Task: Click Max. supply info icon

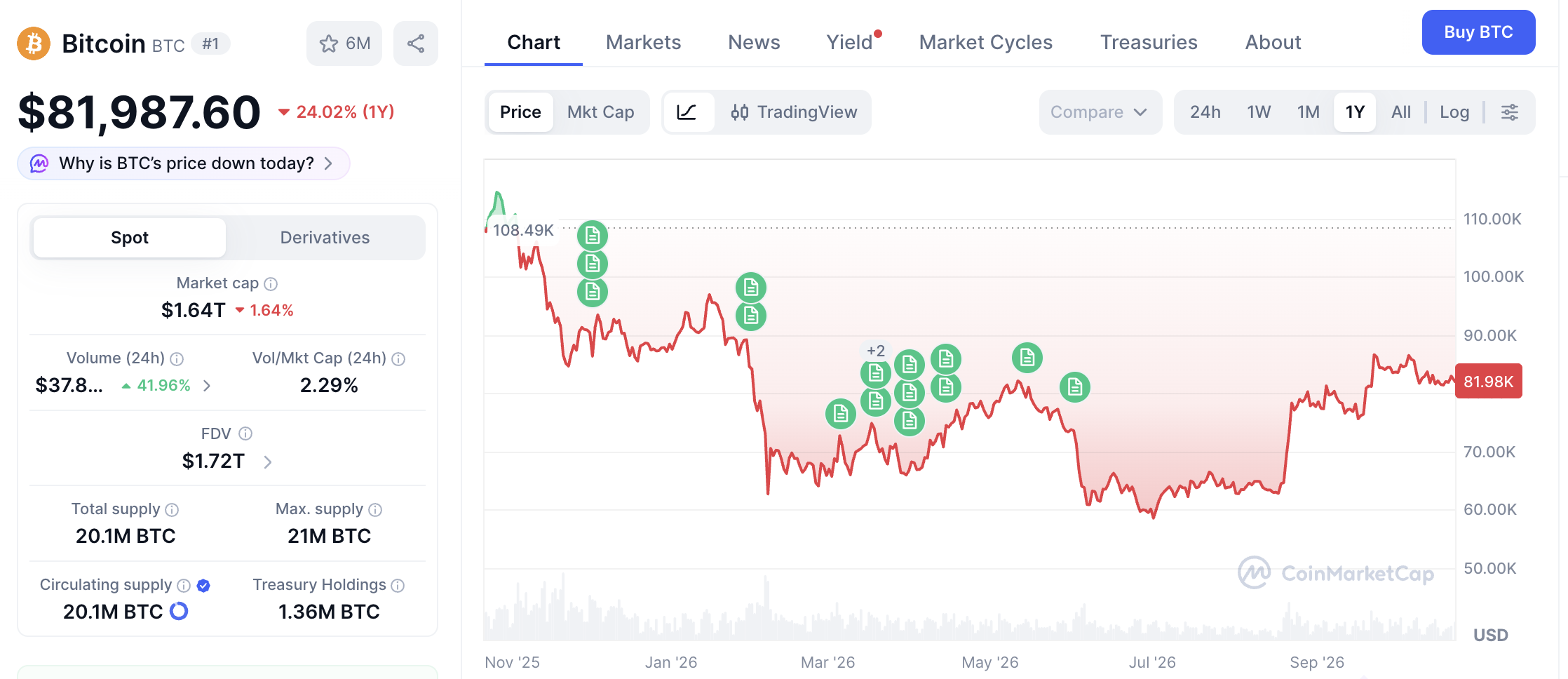Action: 375,510
